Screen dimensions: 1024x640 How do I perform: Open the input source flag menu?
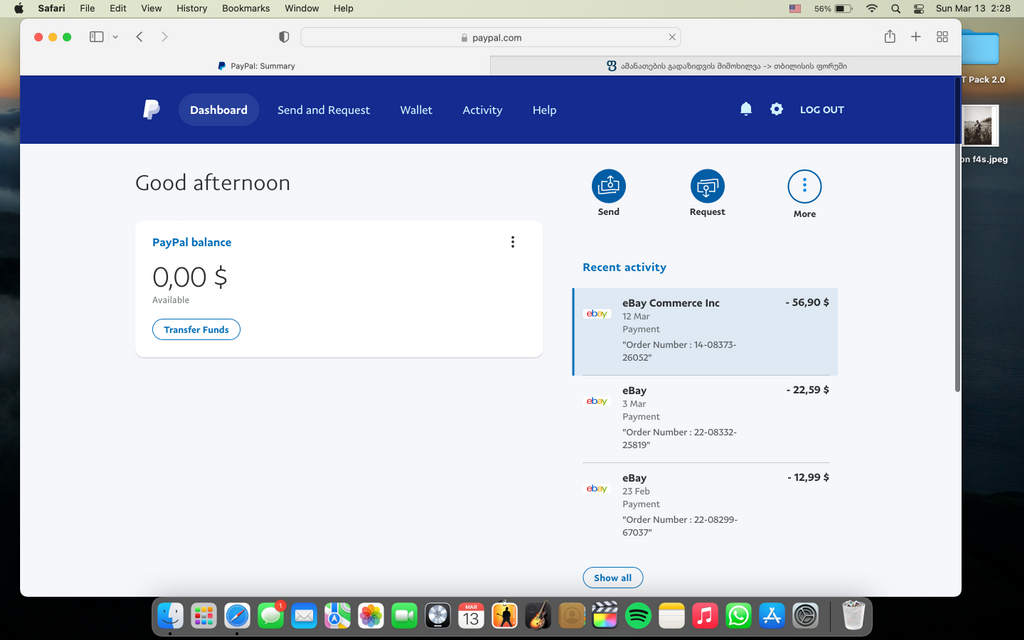click(x=795, y=8)
